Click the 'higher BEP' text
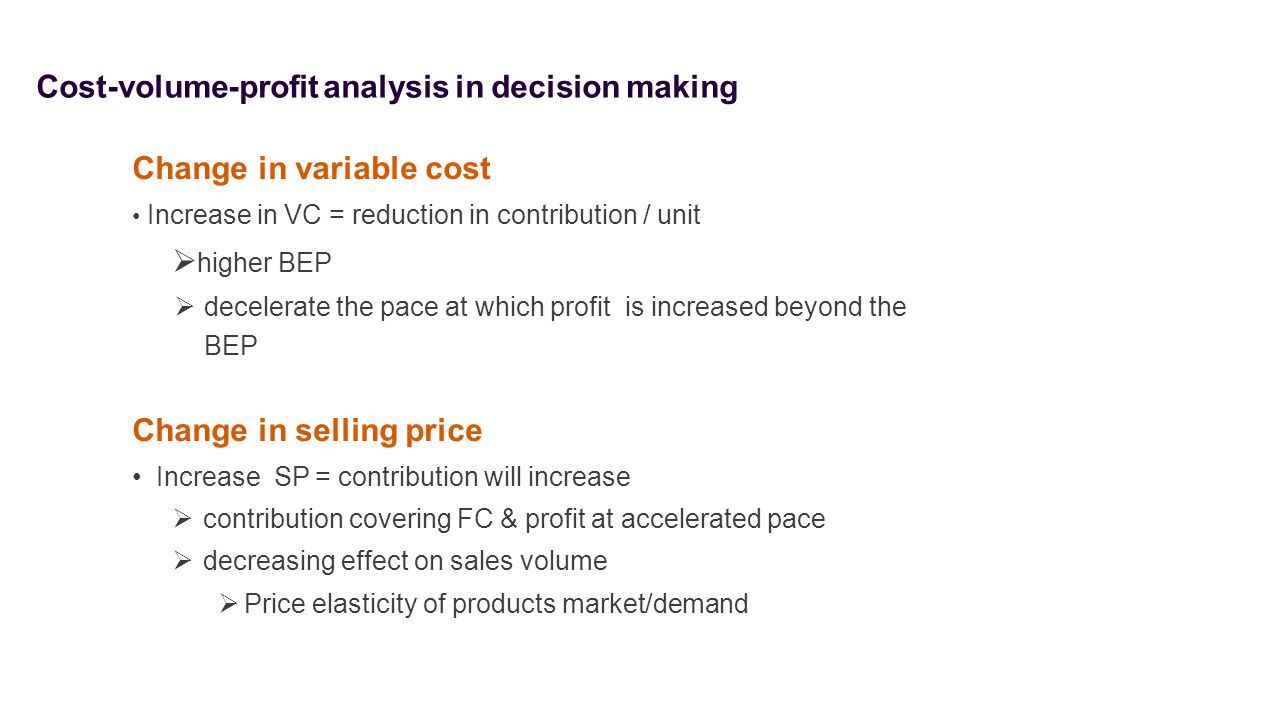This screenshot has height=720, width=1280. [264, 263]
